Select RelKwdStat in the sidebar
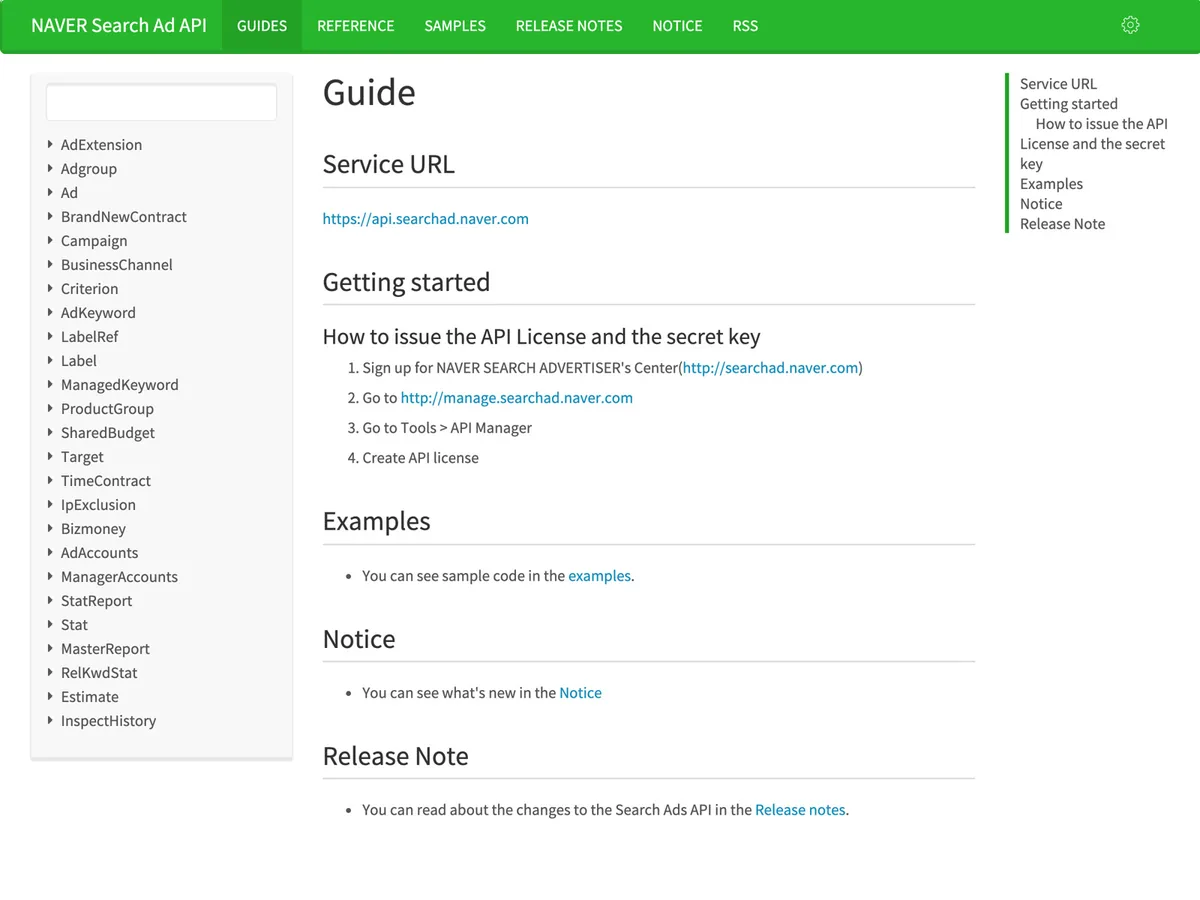This screenshot has height=900, width=1200. pyautogui.click(x=99, y=673)
